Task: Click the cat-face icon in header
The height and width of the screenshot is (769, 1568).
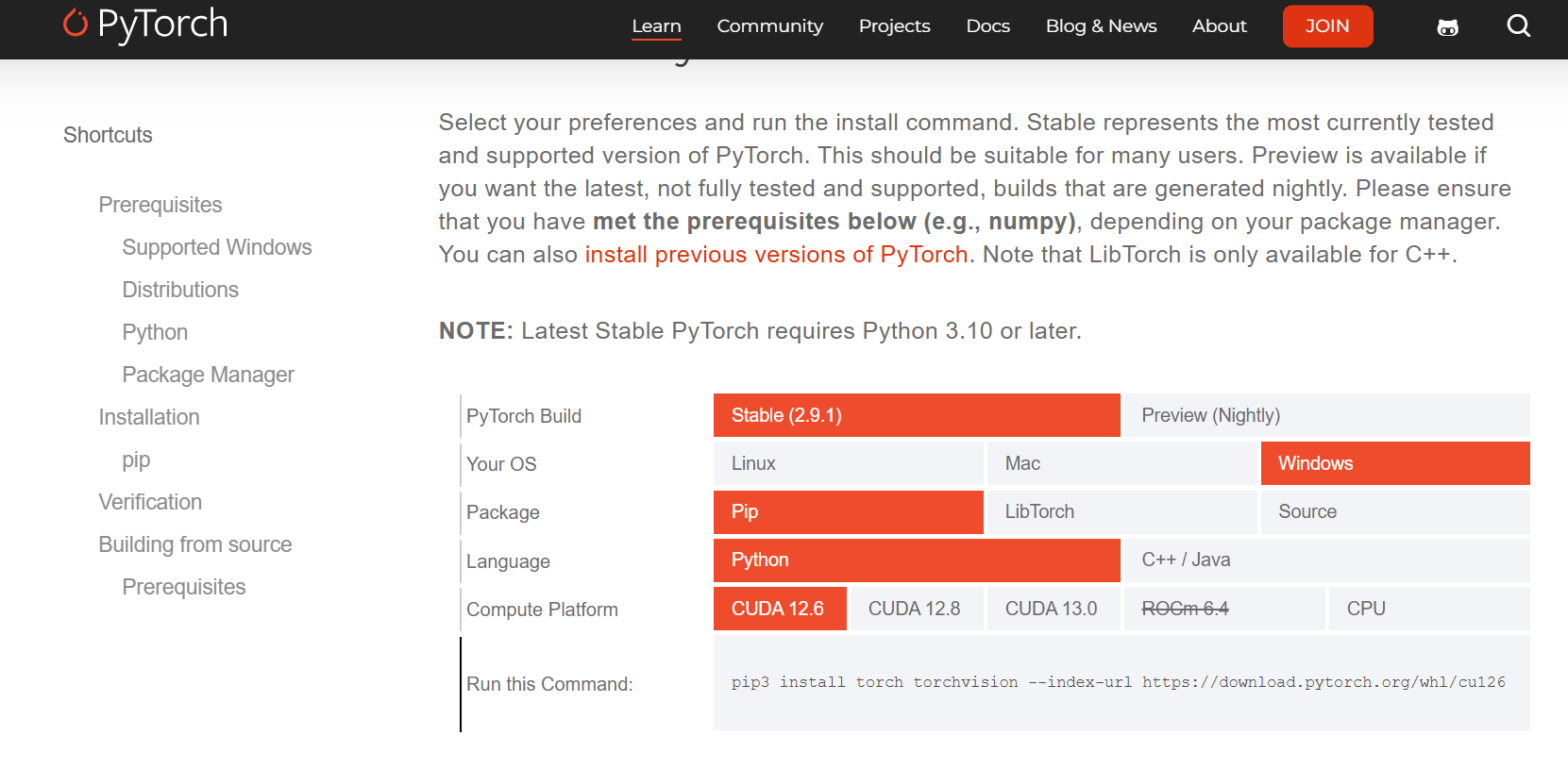Action: 1447,27
